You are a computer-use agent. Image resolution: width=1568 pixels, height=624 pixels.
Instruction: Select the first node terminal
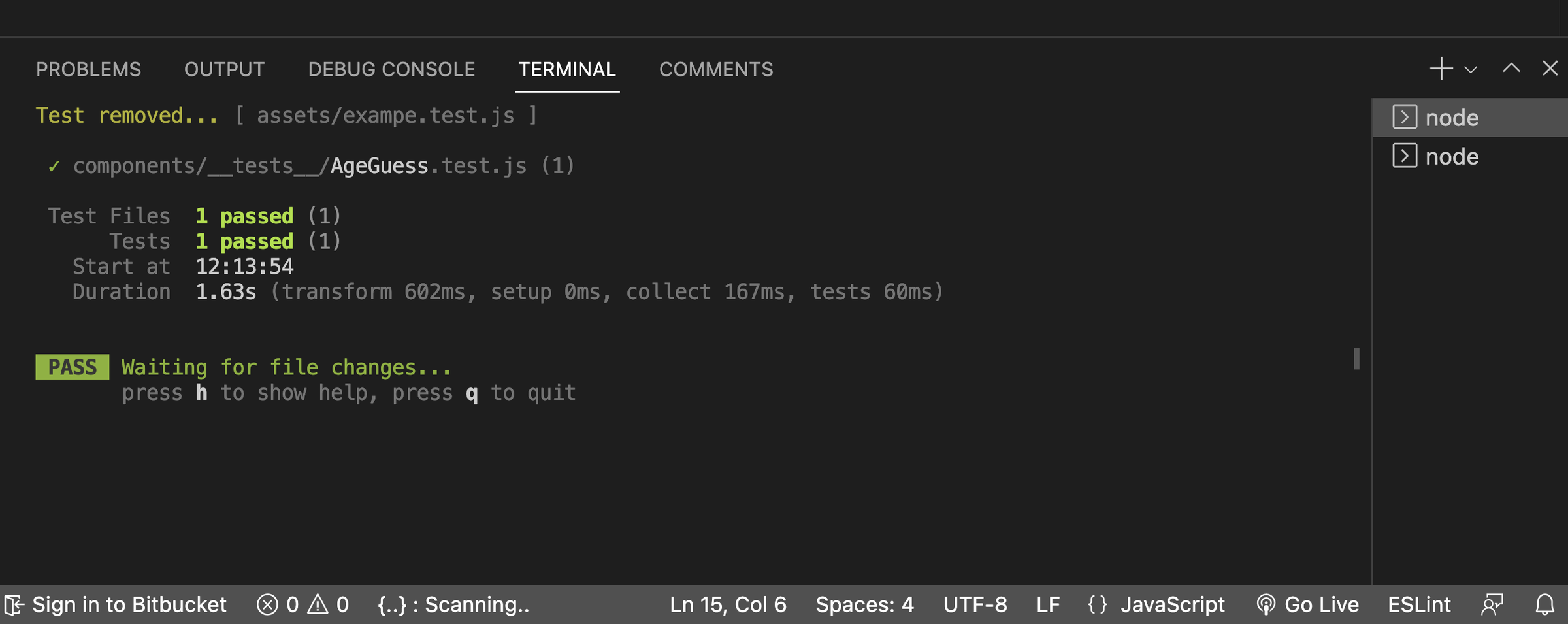[1452, 118]
